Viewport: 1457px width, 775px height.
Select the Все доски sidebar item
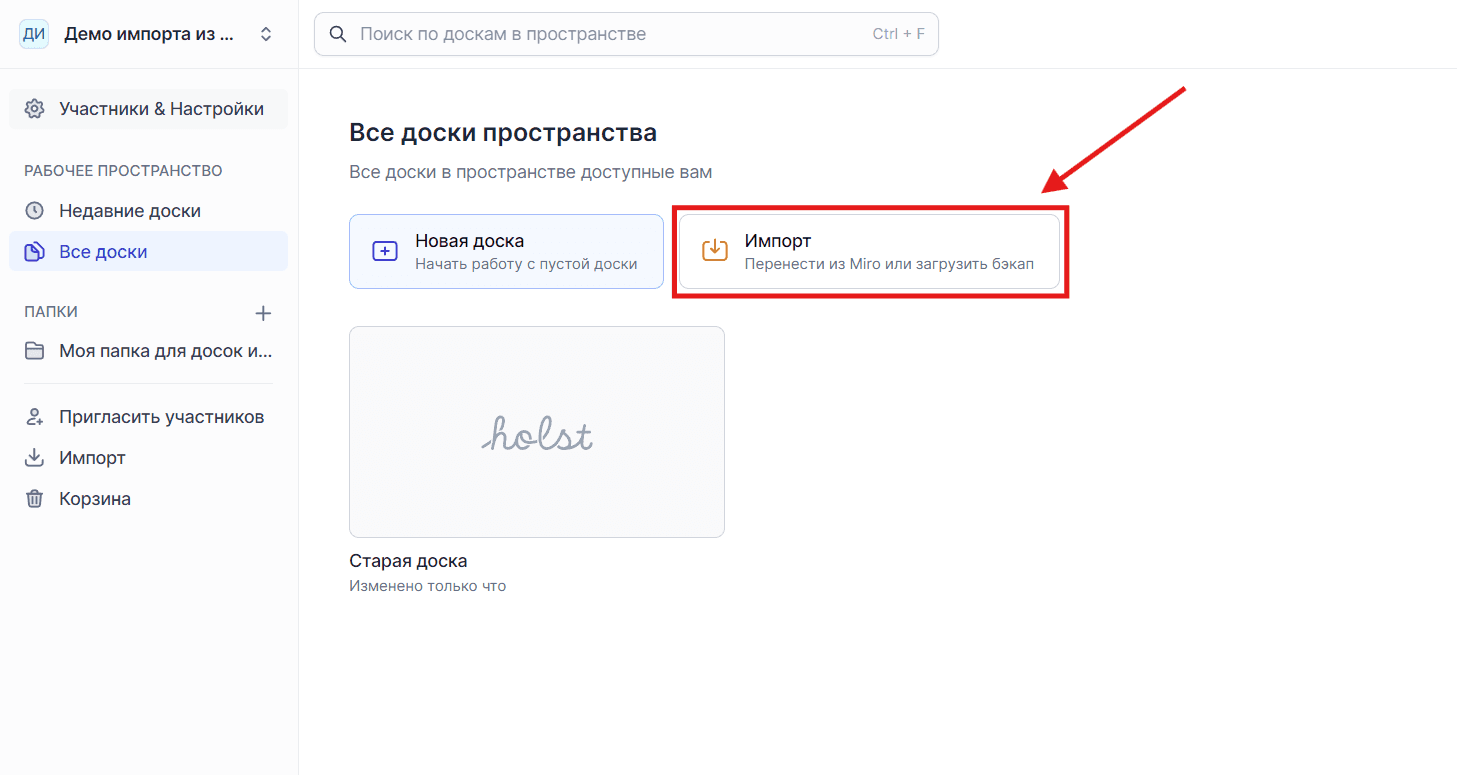click(x=103, y=252)
